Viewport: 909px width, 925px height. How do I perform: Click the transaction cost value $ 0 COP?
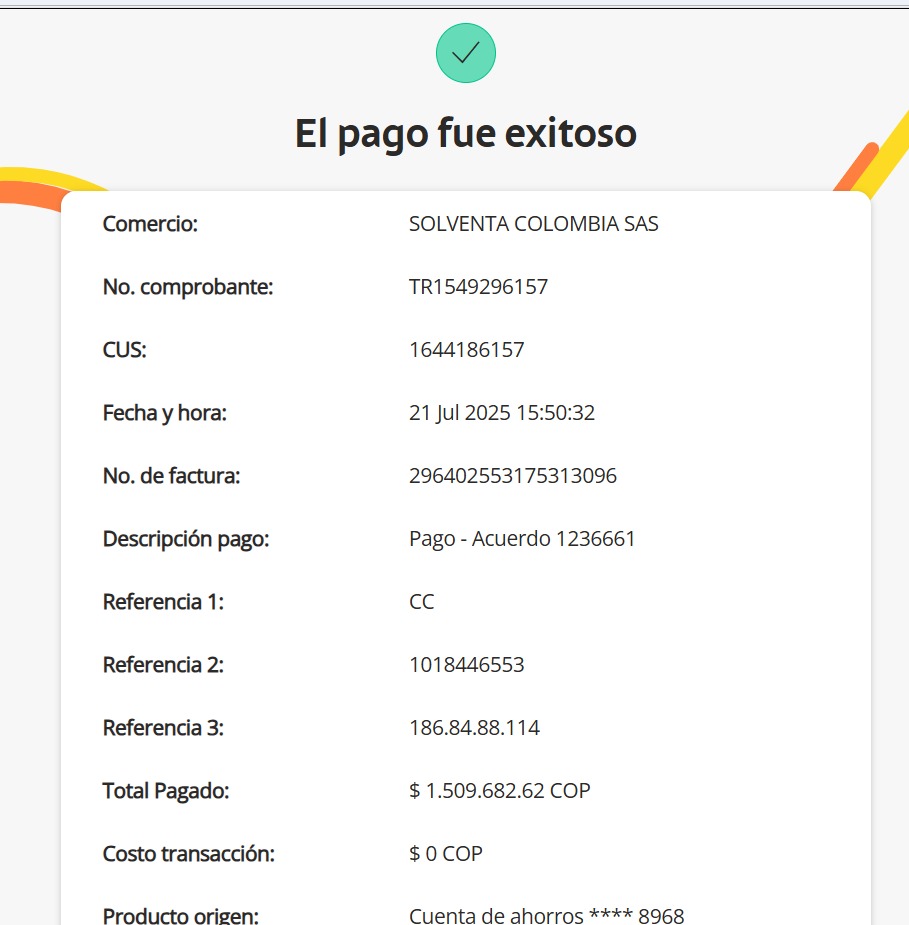pos(445,854)
